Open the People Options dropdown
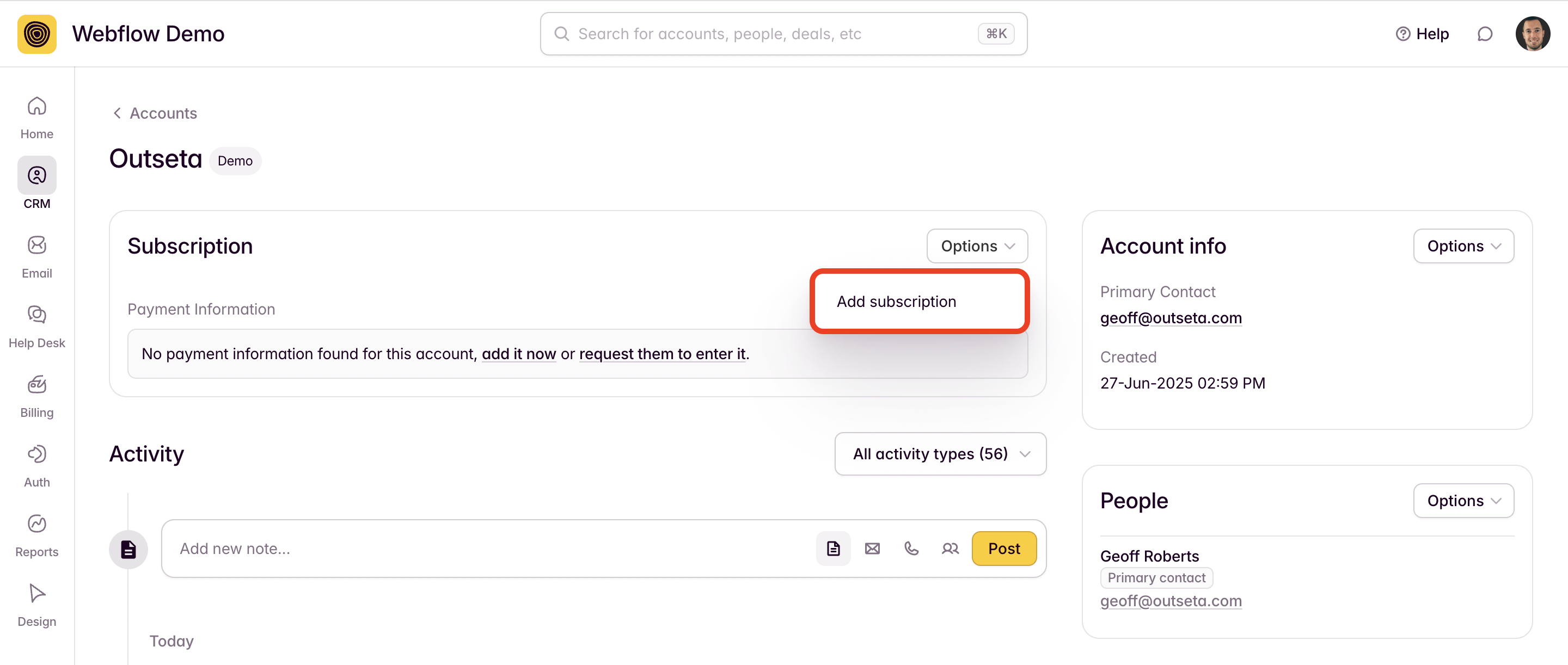Image resolution: width=1568 pixels, height=665 pixels. tap(1463, 500)
